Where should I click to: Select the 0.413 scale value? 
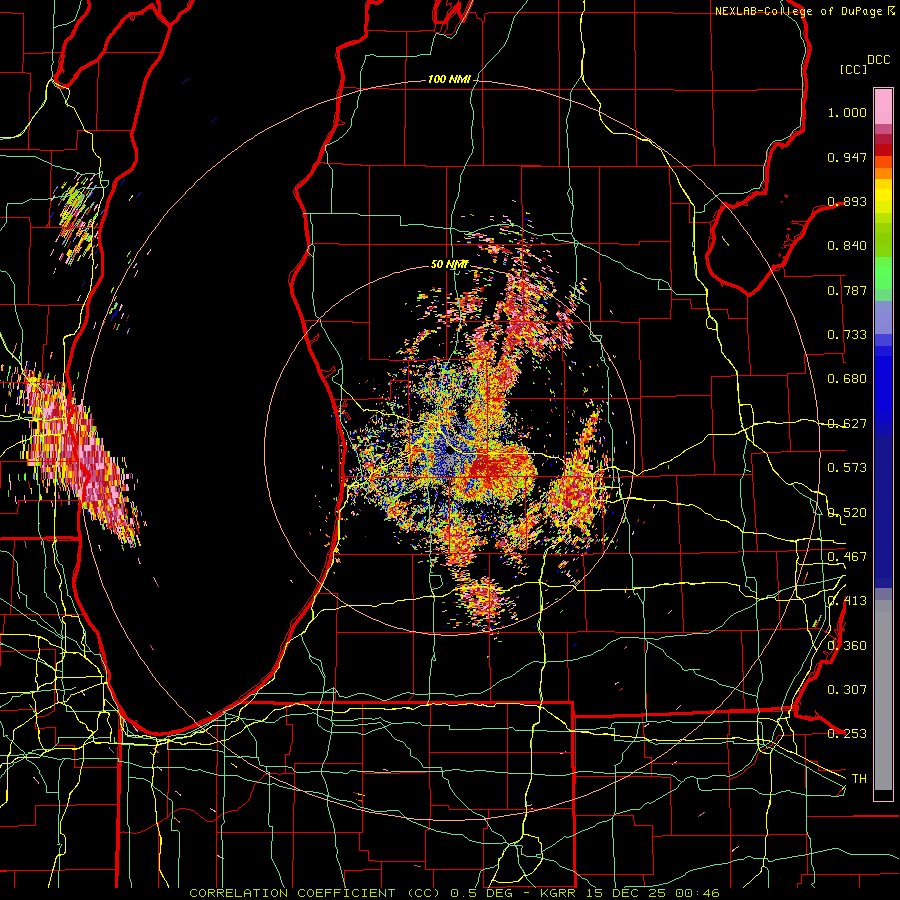(847, 601)
